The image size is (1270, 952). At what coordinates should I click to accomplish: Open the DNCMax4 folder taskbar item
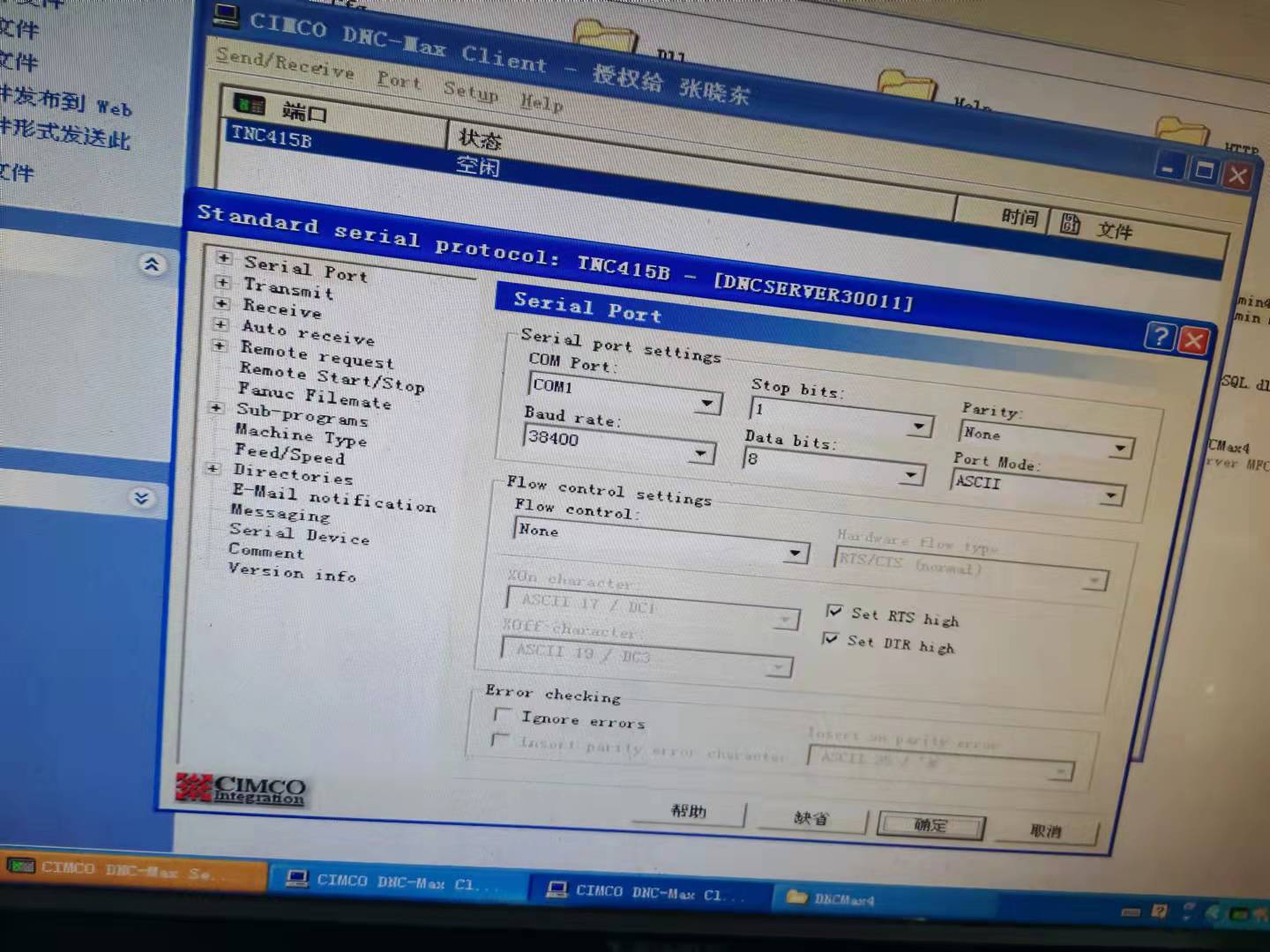[831, 898]
